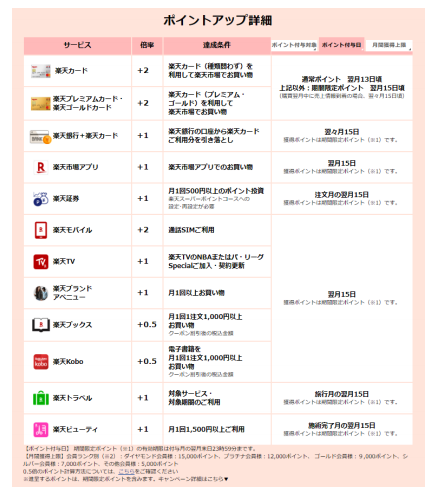Click the 楽天モバイル phone icon
Screen dimensions: 439x495
click(x=41, y=230)
